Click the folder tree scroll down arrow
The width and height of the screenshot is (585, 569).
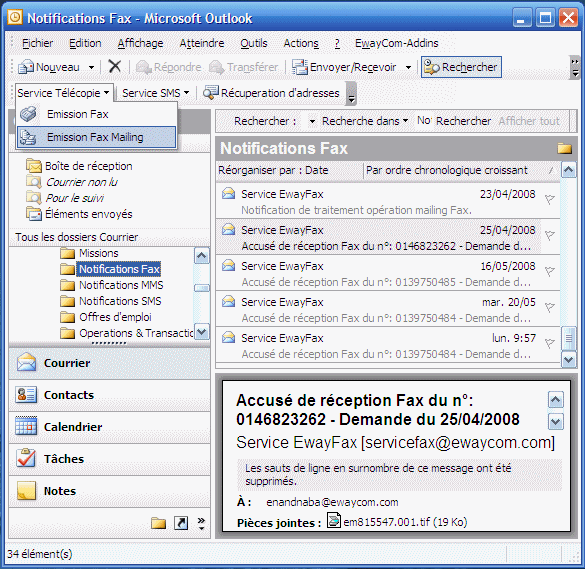click(x=202, y=332)
